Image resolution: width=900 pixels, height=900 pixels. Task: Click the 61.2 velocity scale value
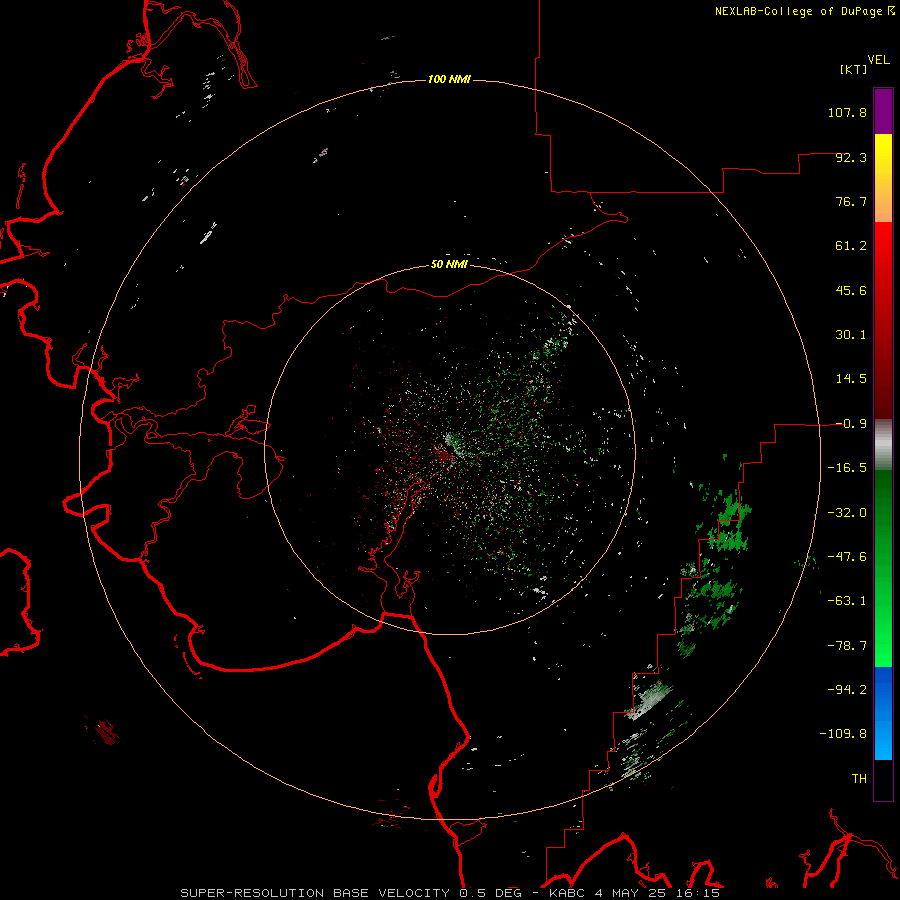pos(851,246)
